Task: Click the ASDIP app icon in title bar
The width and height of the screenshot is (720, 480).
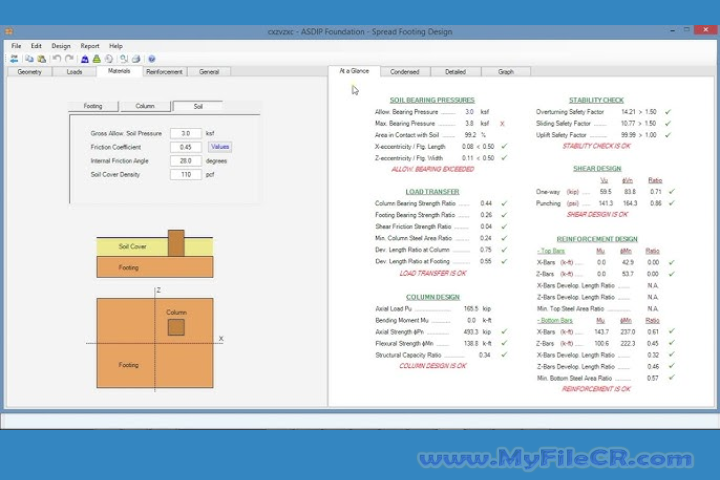Action: [9, 32]
